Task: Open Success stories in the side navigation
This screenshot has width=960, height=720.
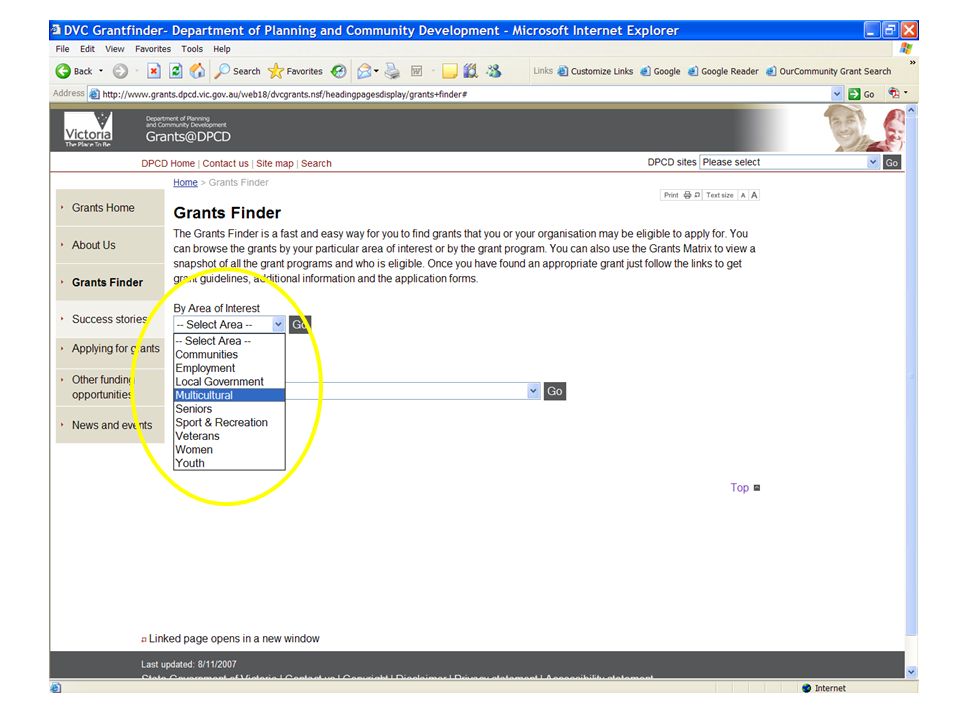Action: coord(110,319)
